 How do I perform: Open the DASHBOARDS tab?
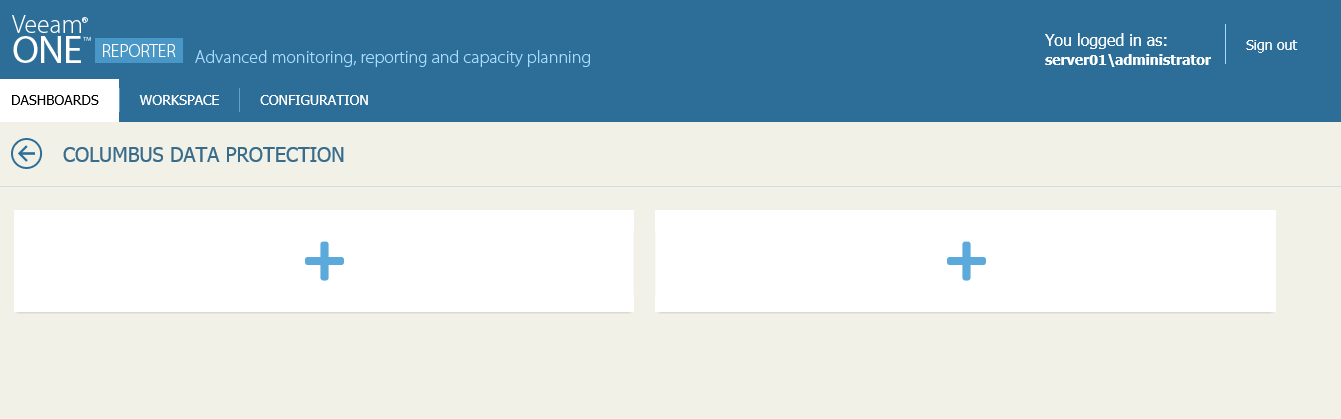coord(55,100)
